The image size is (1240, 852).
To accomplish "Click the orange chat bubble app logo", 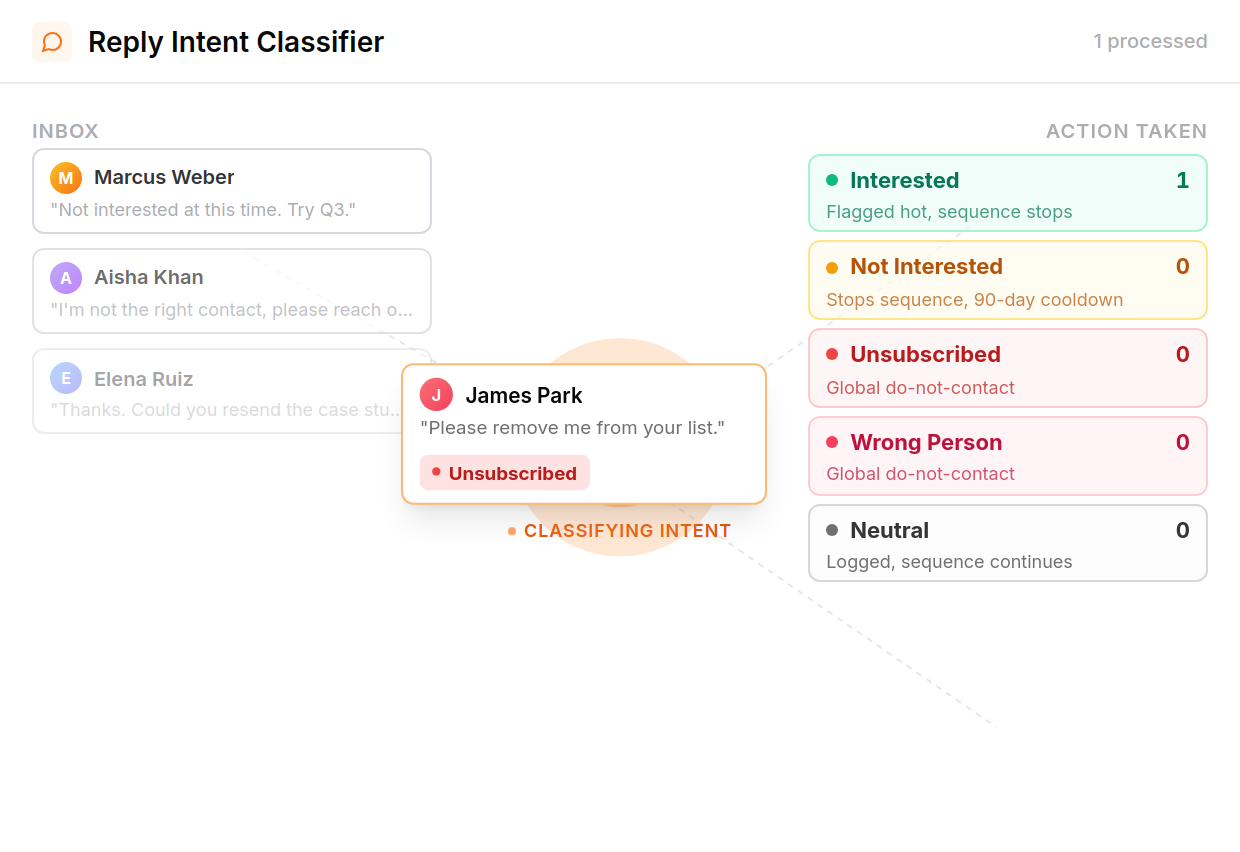I will (52, 42).
